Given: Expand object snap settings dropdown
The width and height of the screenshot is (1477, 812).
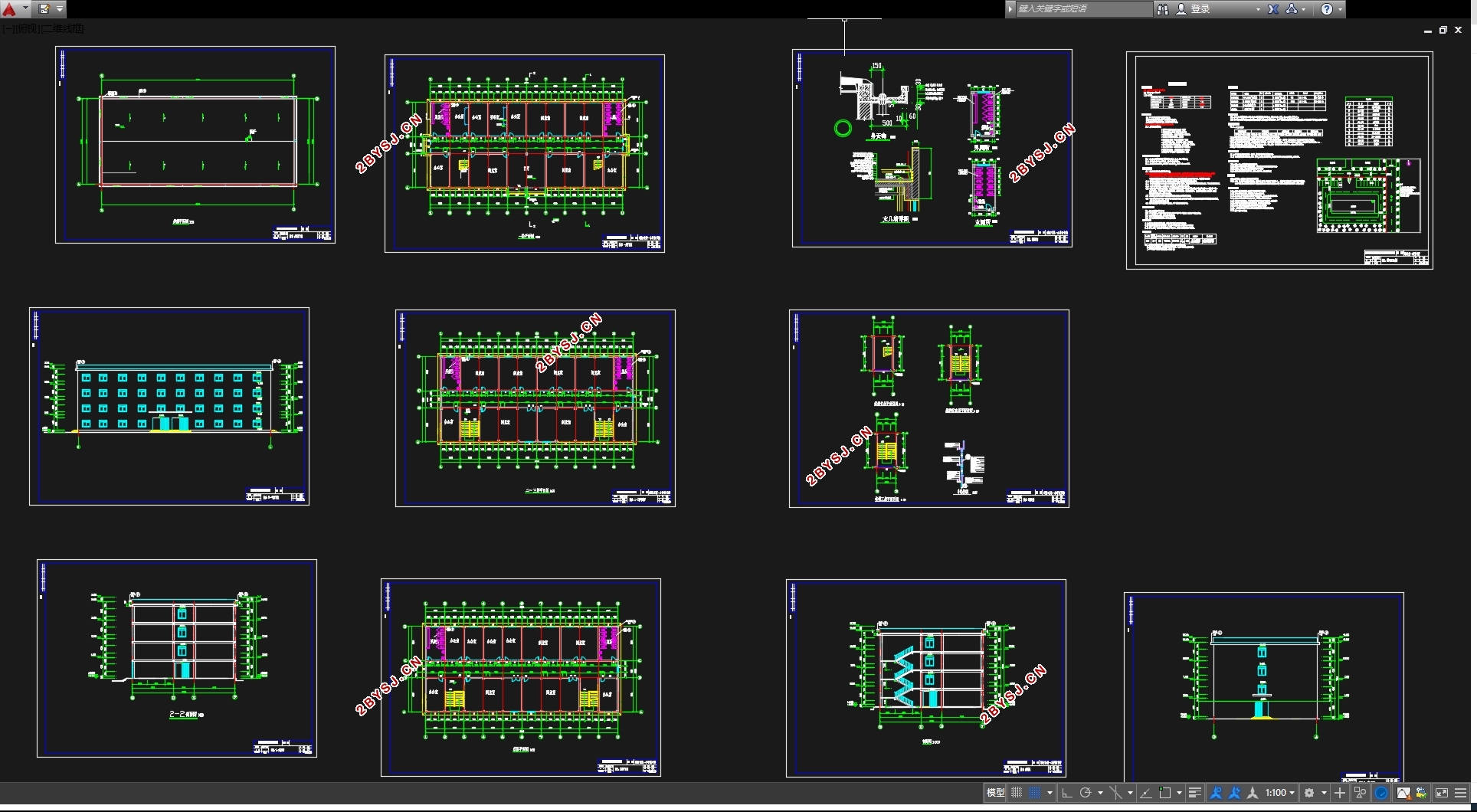Looking at the screenshot, I should [1179, 793].
